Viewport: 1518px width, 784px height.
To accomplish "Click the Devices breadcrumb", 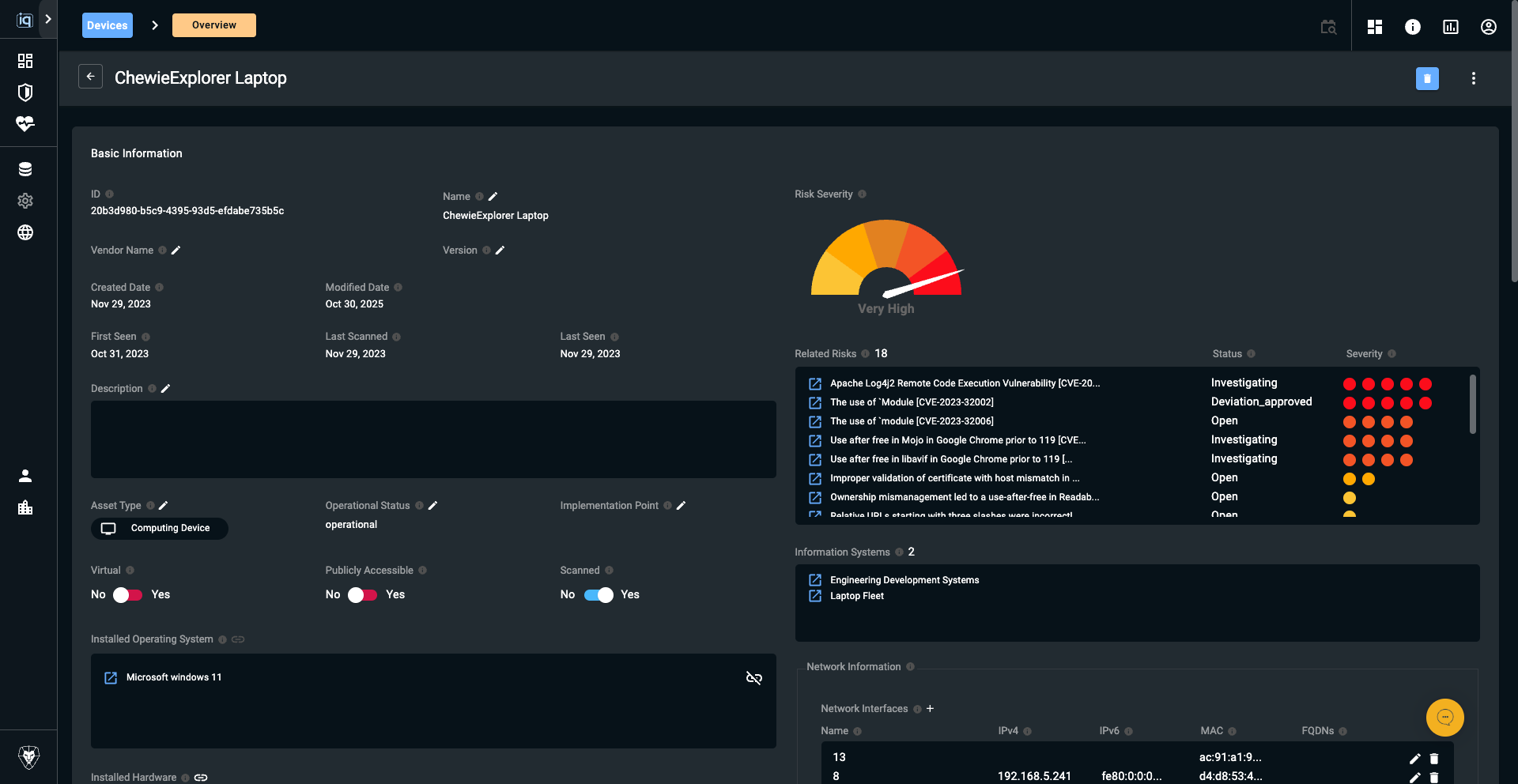I will (108, 25).
